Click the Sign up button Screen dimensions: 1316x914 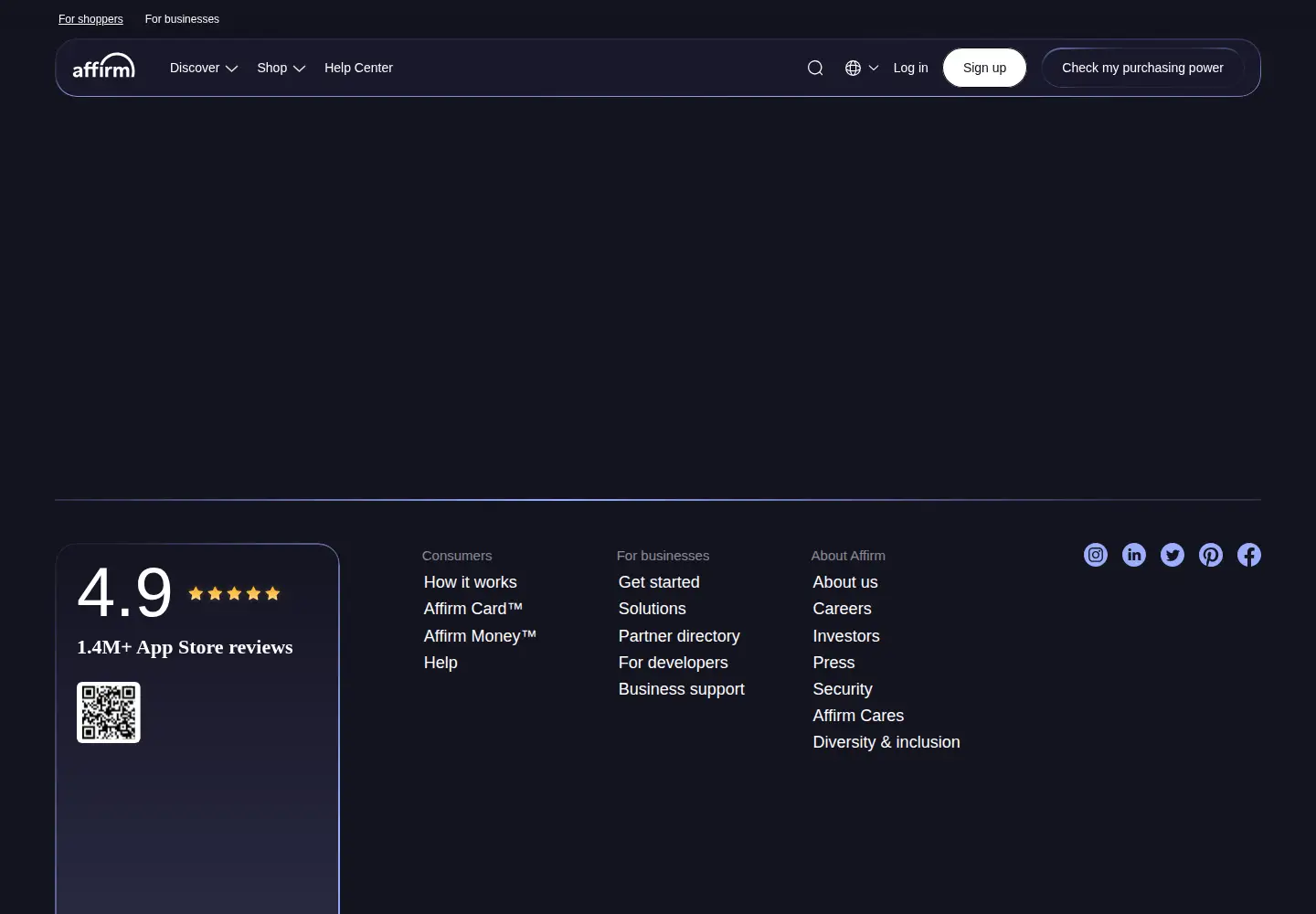click(984, 68)
